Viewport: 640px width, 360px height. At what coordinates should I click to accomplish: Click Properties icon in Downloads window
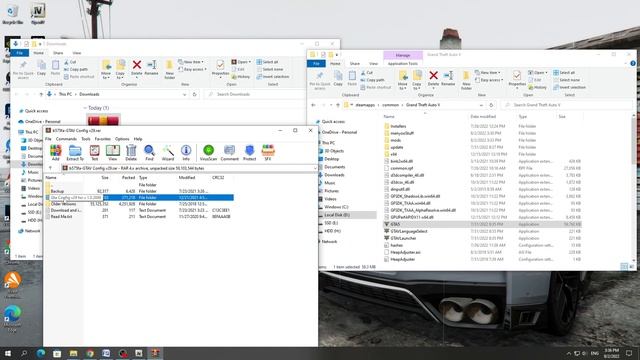point(220,68)
